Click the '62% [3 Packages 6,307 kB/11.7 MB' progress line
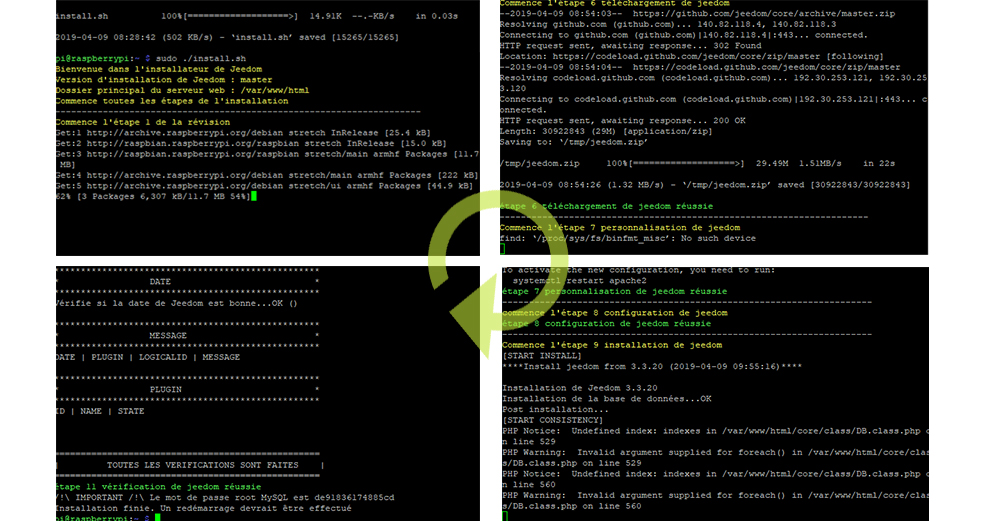This screenshot has height=521, width=990. point(153,197)
